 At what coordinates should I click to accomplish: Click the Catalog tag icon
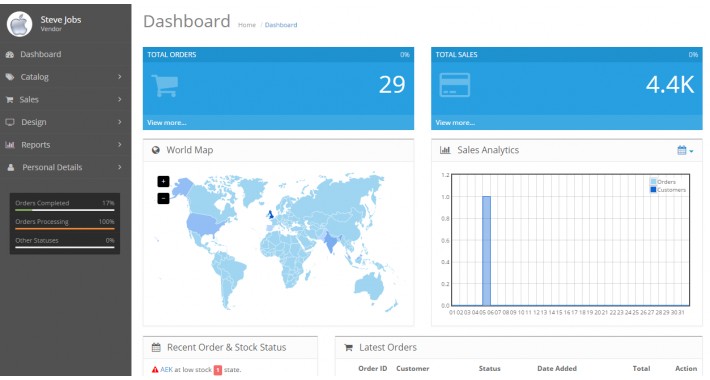pos(10,77)
